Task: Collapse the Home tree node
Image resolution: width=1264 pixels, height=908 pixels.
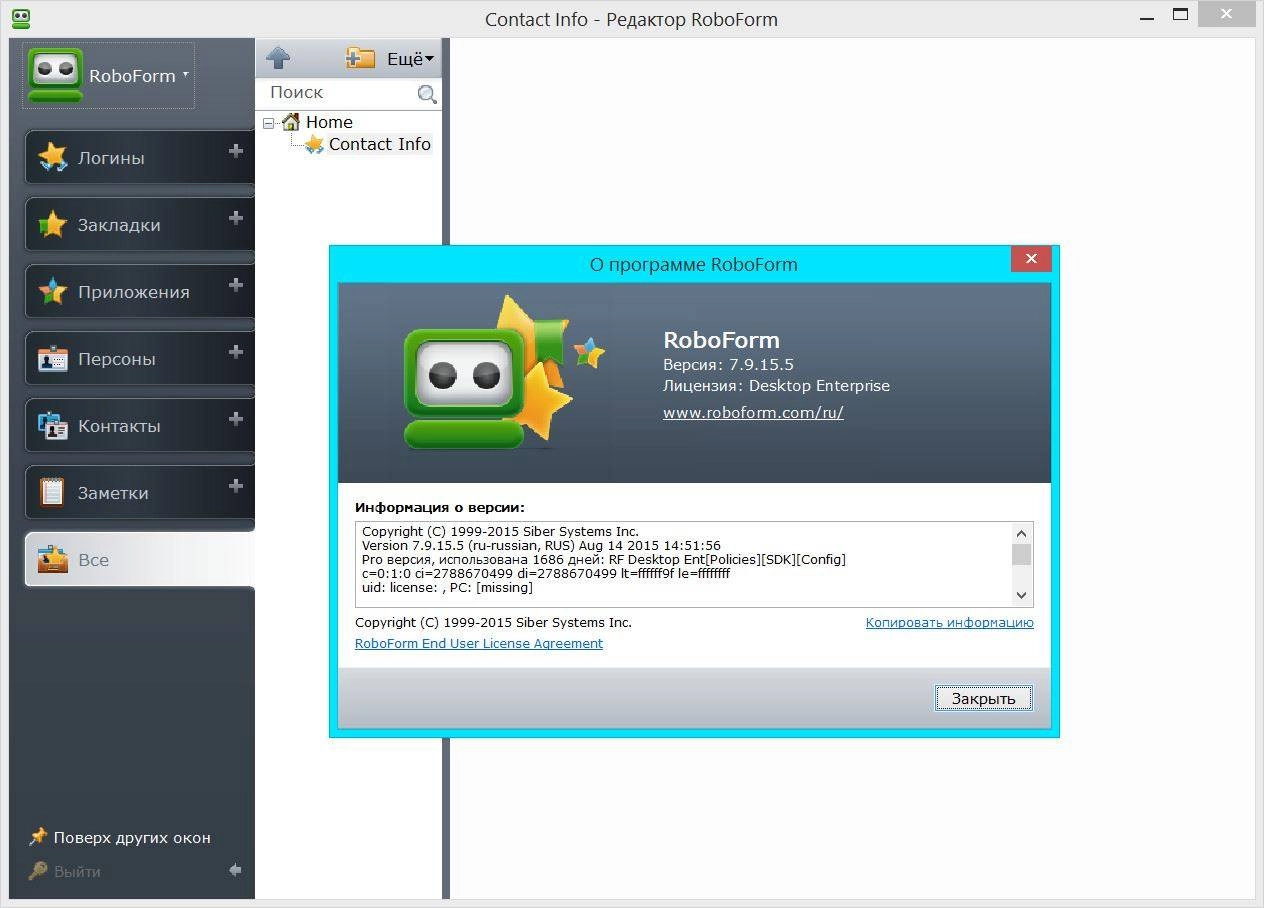Action: click(269, 123)
